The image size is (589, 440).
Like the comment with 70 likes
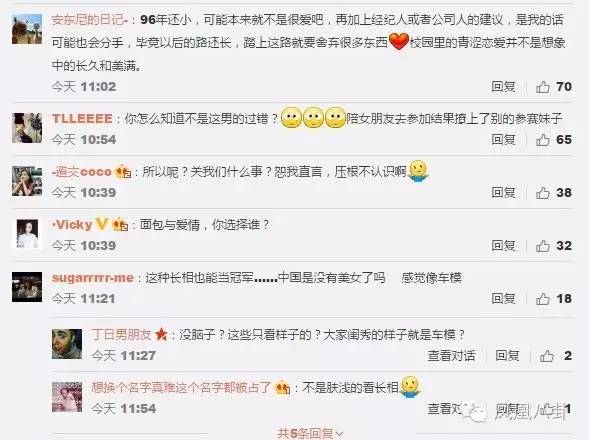click(542, 87)
